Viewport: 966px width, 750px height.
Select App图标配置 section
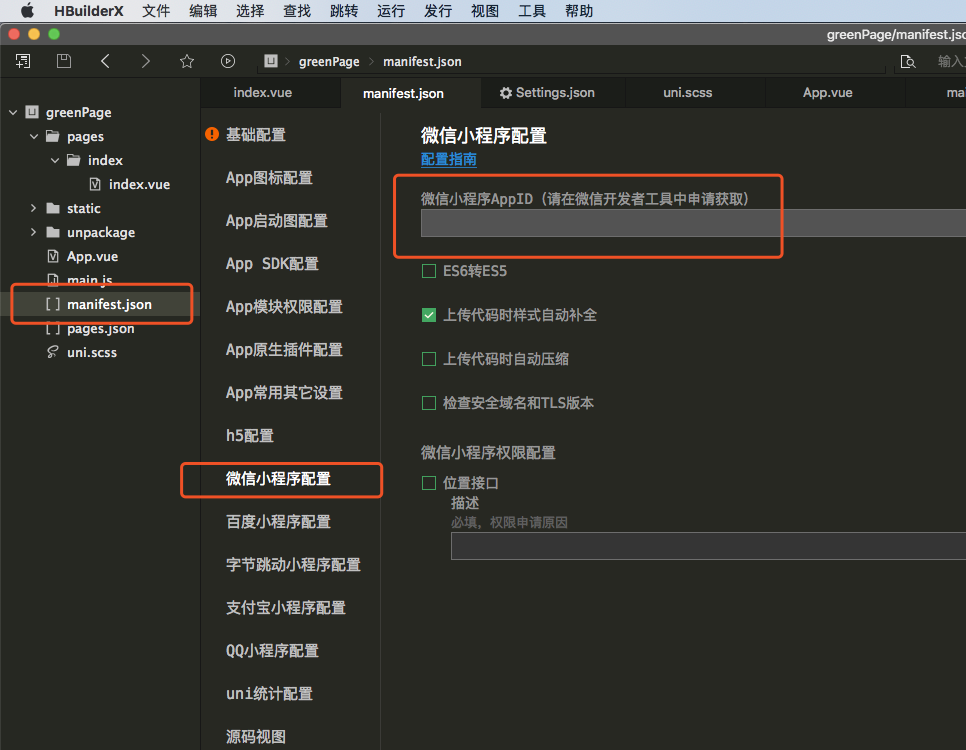(x=269, y=177)
